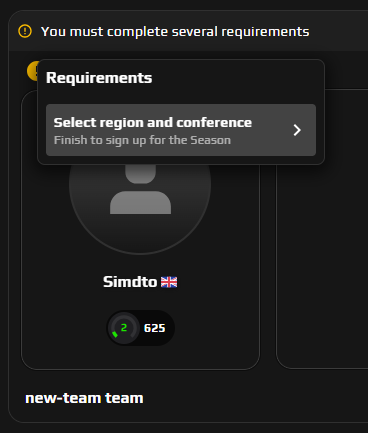
Task: Click the dark header bar right of the banner text
Action: pos(338,32)
